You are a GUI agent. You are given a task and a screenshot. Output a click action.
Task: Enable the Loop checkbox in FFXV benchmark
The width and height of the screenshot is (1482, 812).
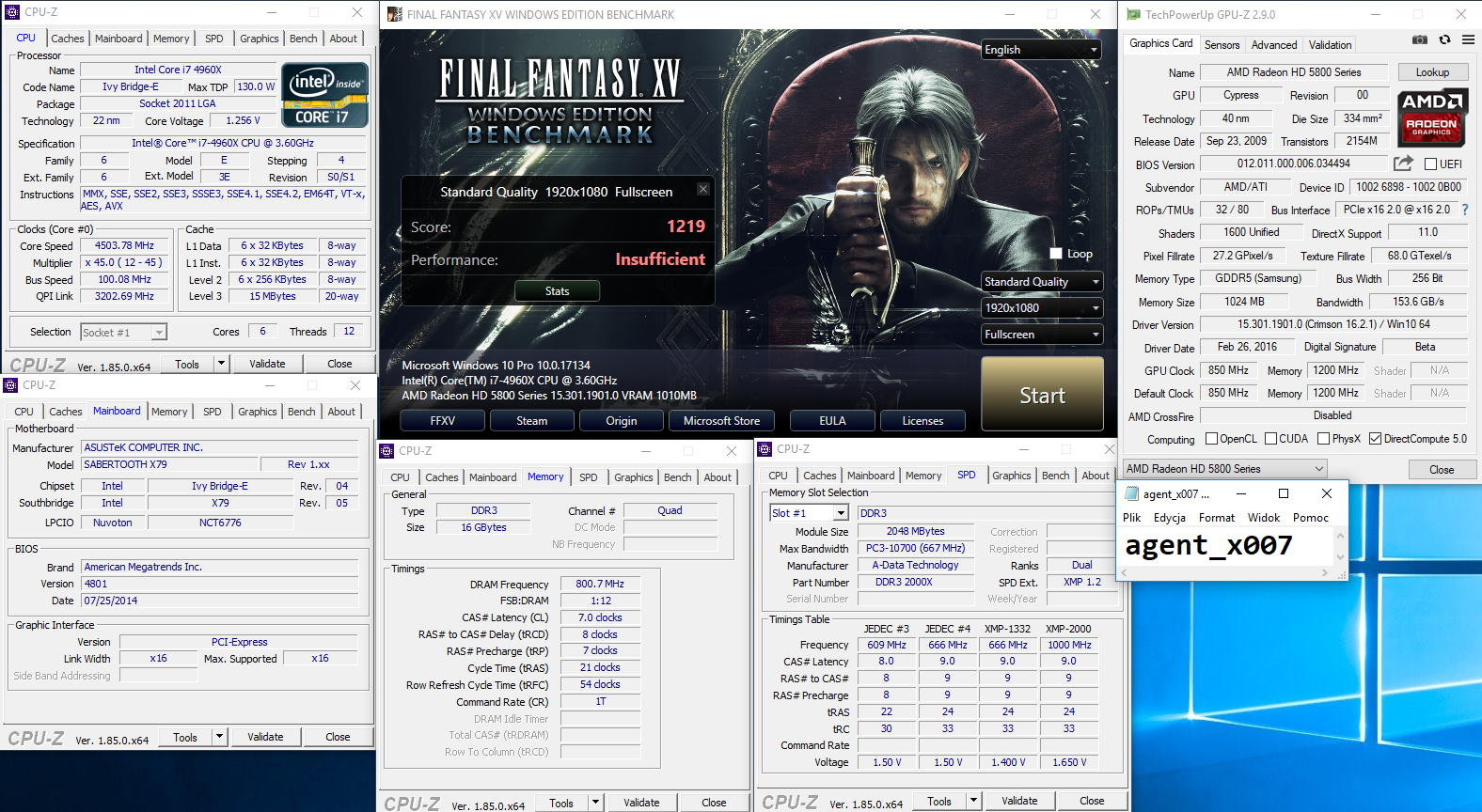[1056, 254]
